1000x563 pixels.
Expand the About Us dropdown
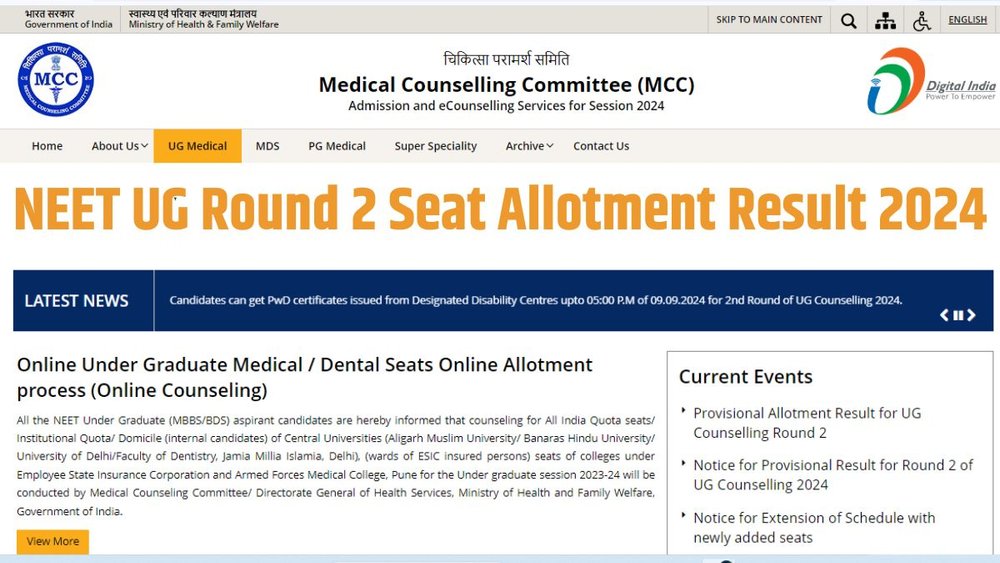coord(120,146)
